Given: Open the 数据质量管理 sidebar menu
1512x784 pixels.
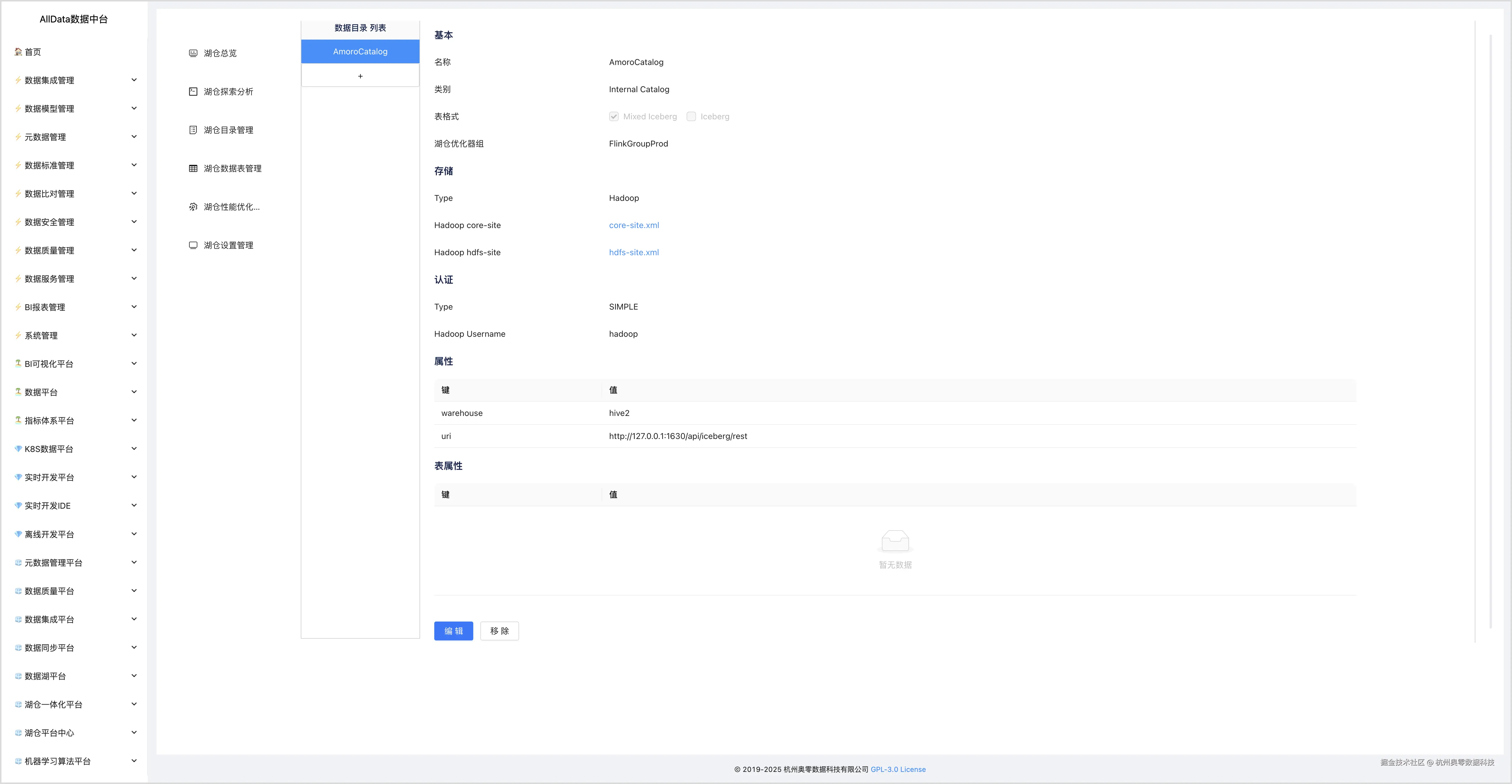Looking at the screenshot, I should (49, 251).
